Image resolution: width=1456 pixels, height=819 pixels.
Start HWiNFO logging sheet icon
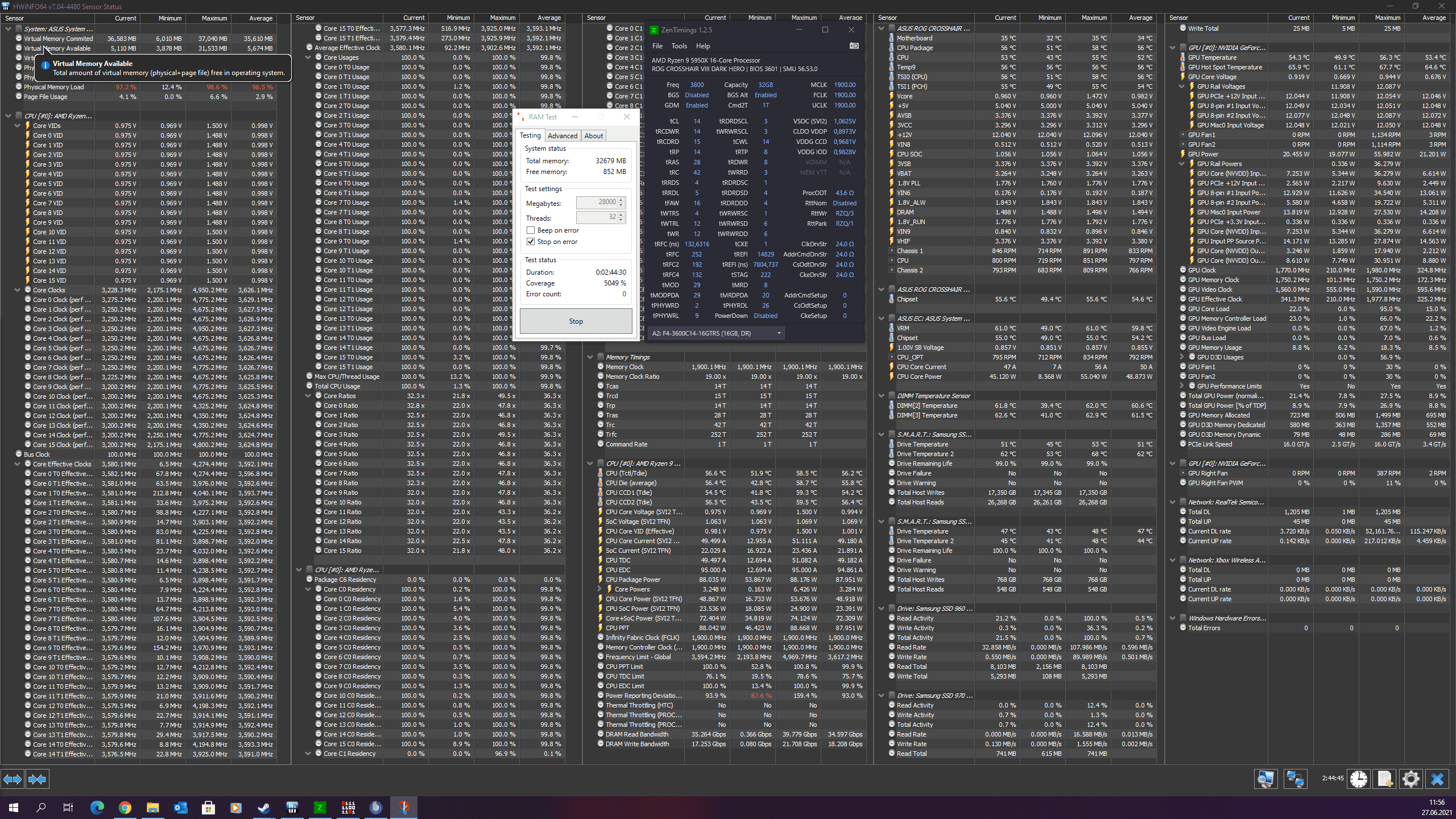1385,779
